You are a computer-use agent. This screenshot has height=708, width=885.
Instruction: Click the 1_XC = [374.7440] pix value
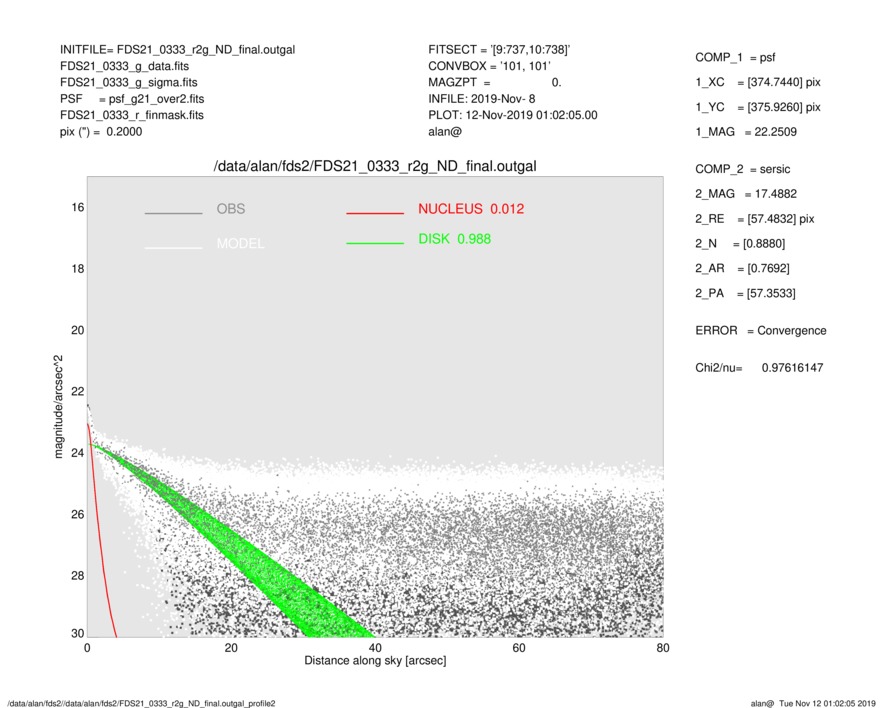(758, 82)
